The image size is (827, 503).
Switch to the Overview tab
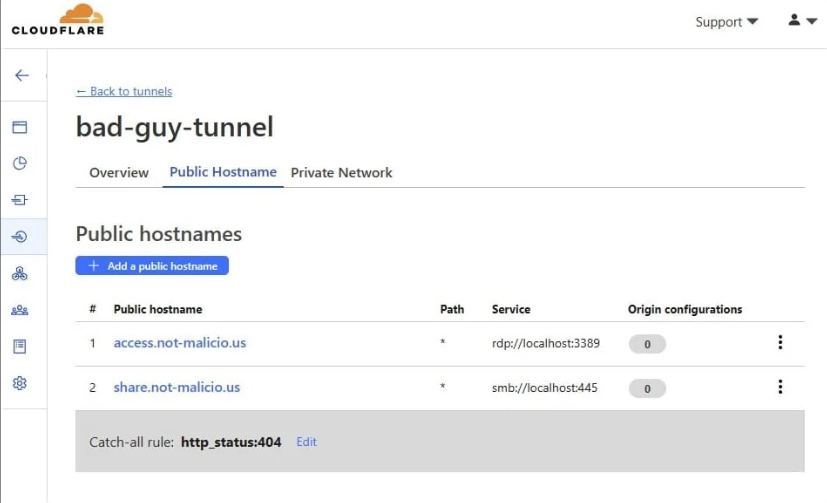point(119,173)
